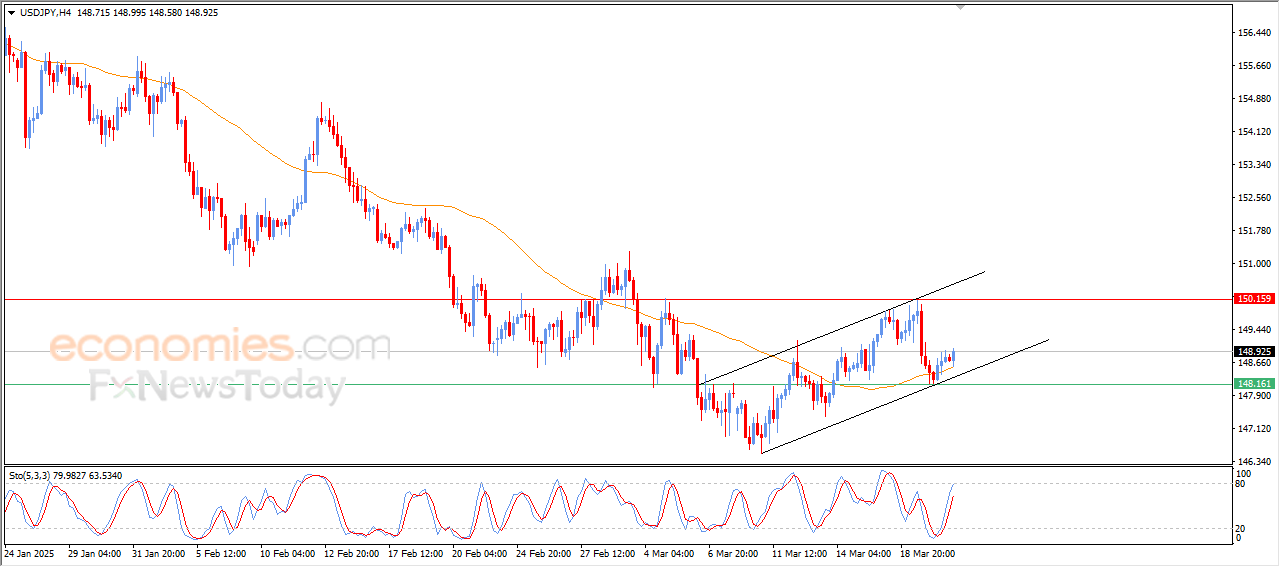The image size is (1280, 567).
Task: Click the 6 Mar 20:00 time label
Action: point(735,553)
